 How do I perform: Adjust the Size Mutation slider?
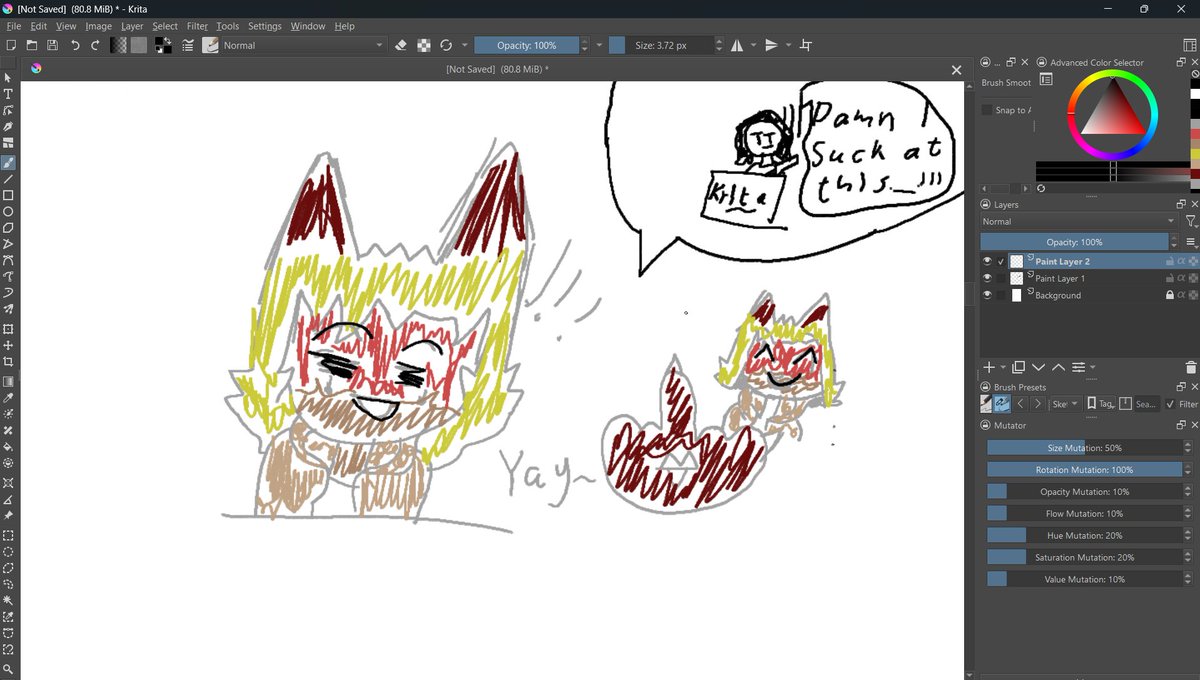[x=1084, y=448]
